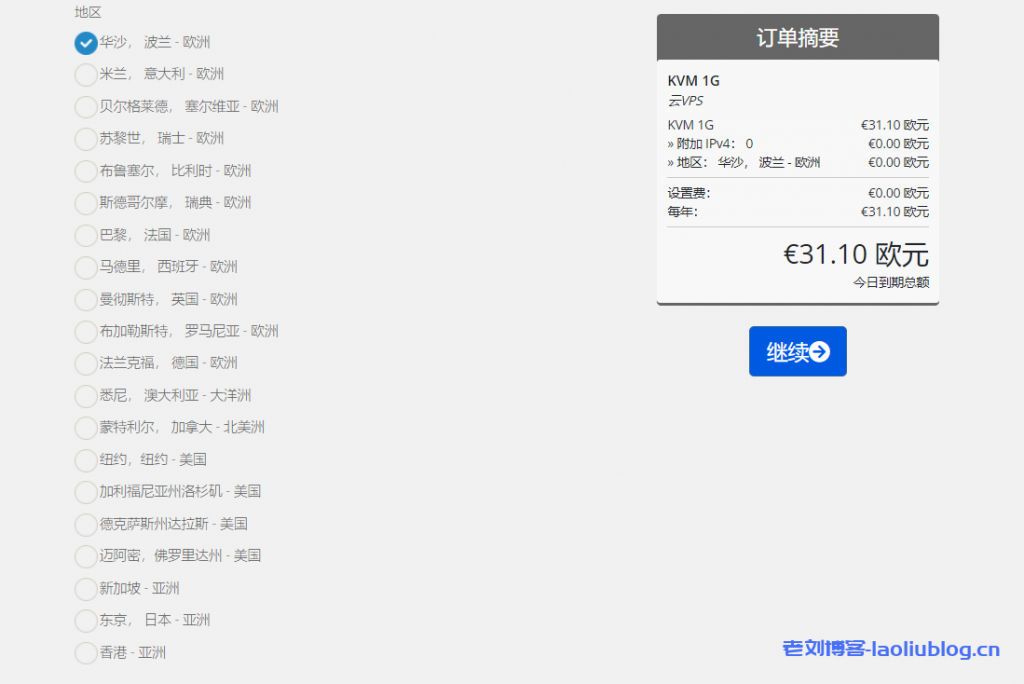Viewport: 1024px width, 684px height.
Task: Select the 加利福尼亚州洛杉矶 region option
Action: click(85, 492)
